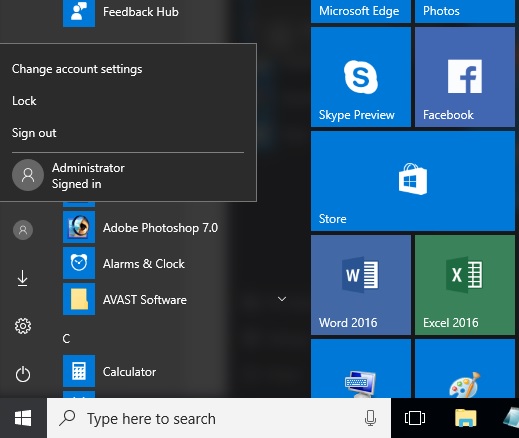Image resolution: width=519 pixels, height=438 pixels.
Task: Click the Alarms & Clock label
Action: 144,264
